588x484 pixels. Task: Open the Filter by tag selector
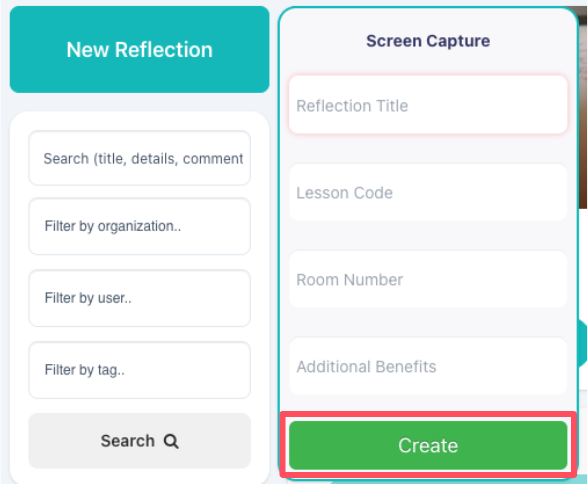(140, 370)
